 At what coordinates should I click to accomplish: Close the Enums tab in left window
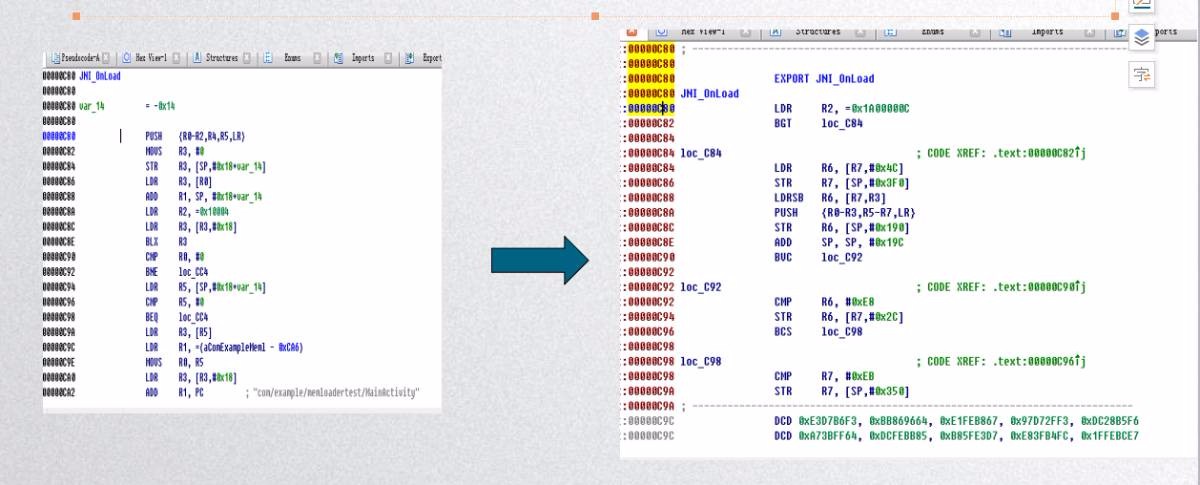(317, 58)
